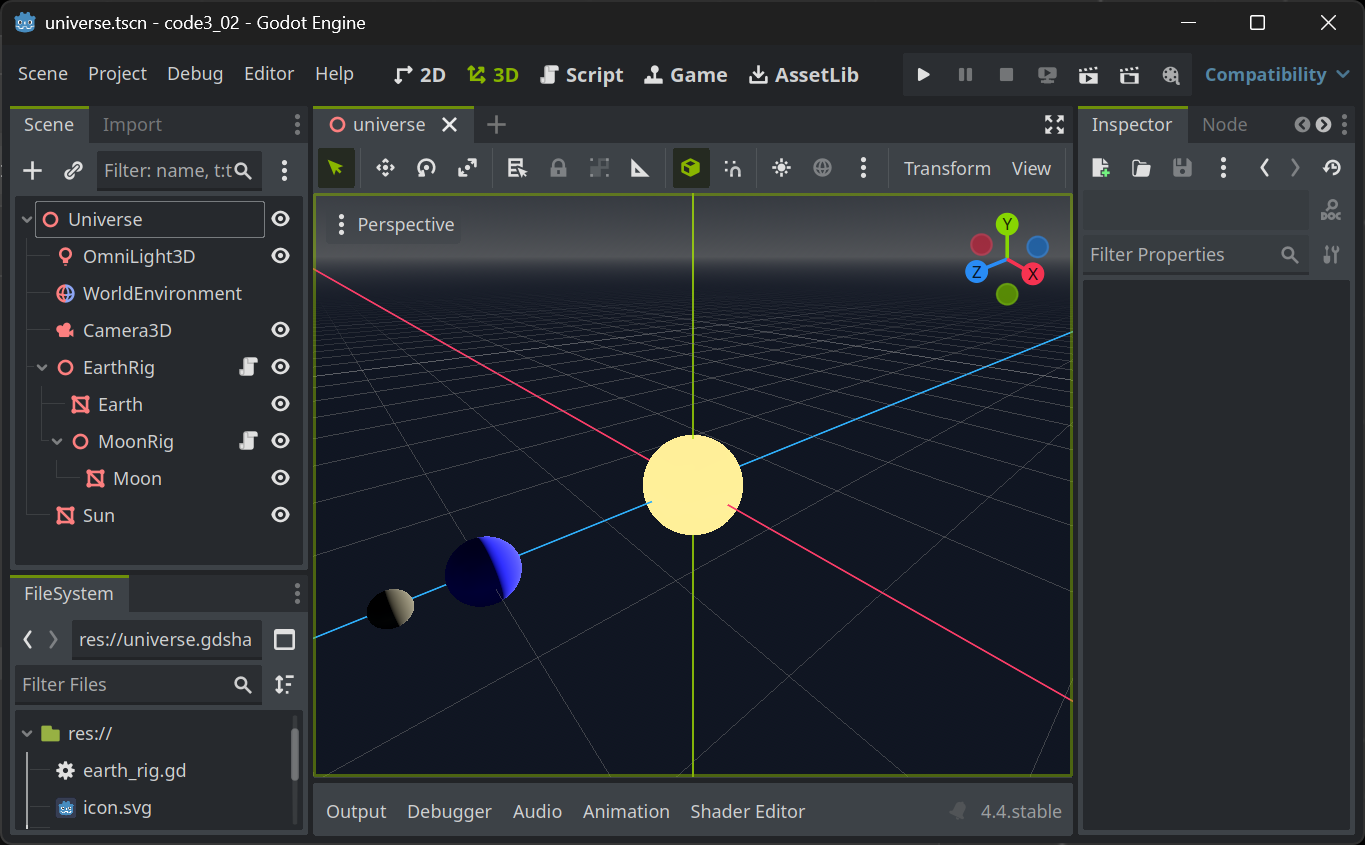Open the viewport toolbar three-dots menu
1365x845 pixels.
coord(864,168)
